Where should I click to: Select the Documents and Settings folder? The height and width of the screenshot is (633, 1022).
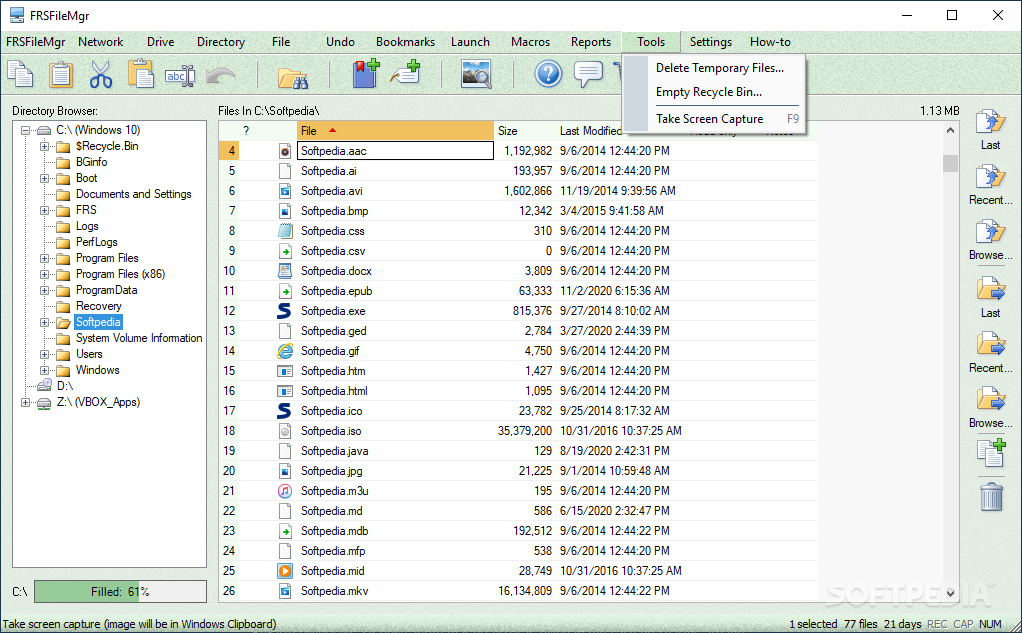pos(134,194)
